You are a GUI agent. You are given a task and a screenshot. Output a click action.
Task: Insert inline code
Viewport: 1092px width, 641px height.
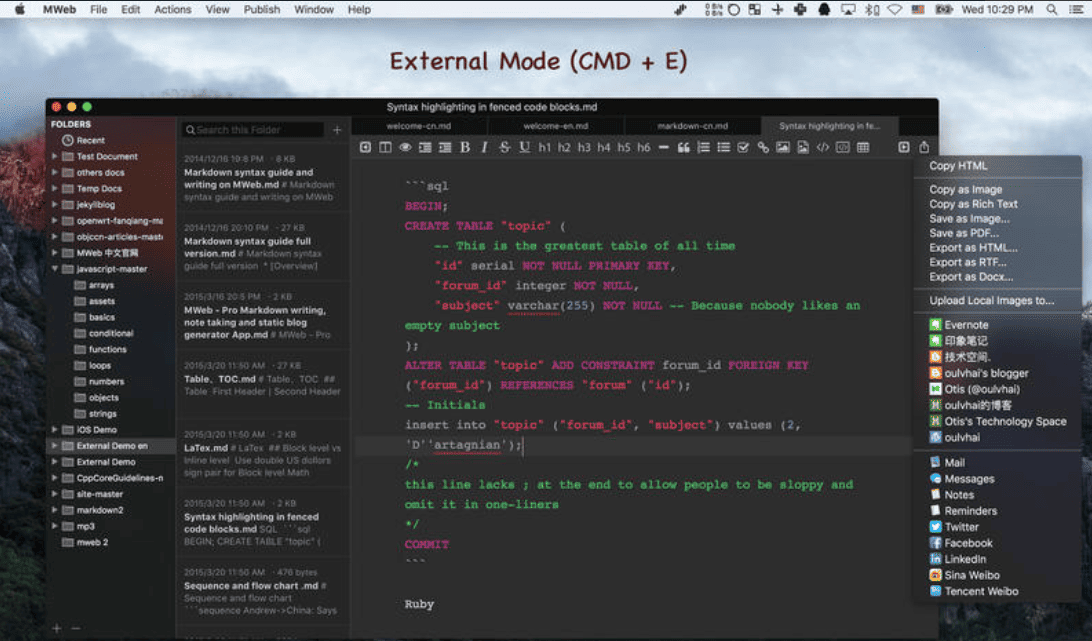pyautogui.click(x=822, y=147)
